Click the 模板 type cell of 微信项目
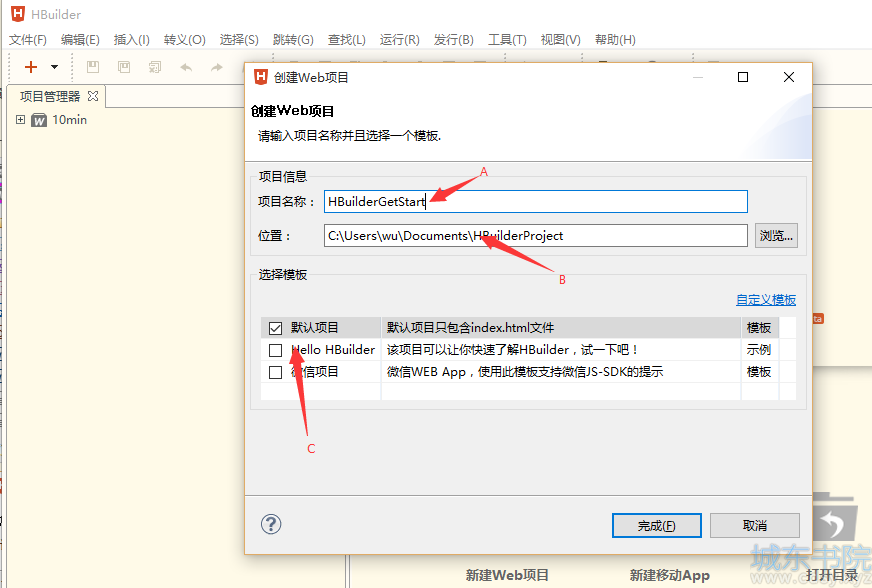The height and width of the screenshot is (588, 872). [759, 372]
